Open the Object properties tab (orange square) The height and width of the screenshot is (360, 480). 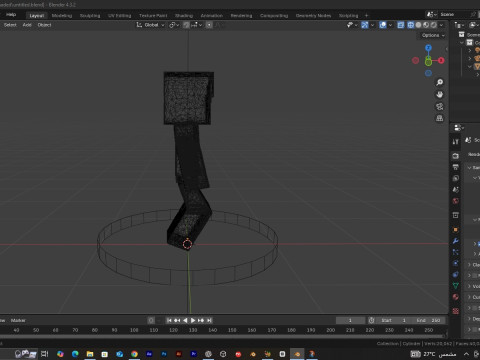click(x=456, y=230)
